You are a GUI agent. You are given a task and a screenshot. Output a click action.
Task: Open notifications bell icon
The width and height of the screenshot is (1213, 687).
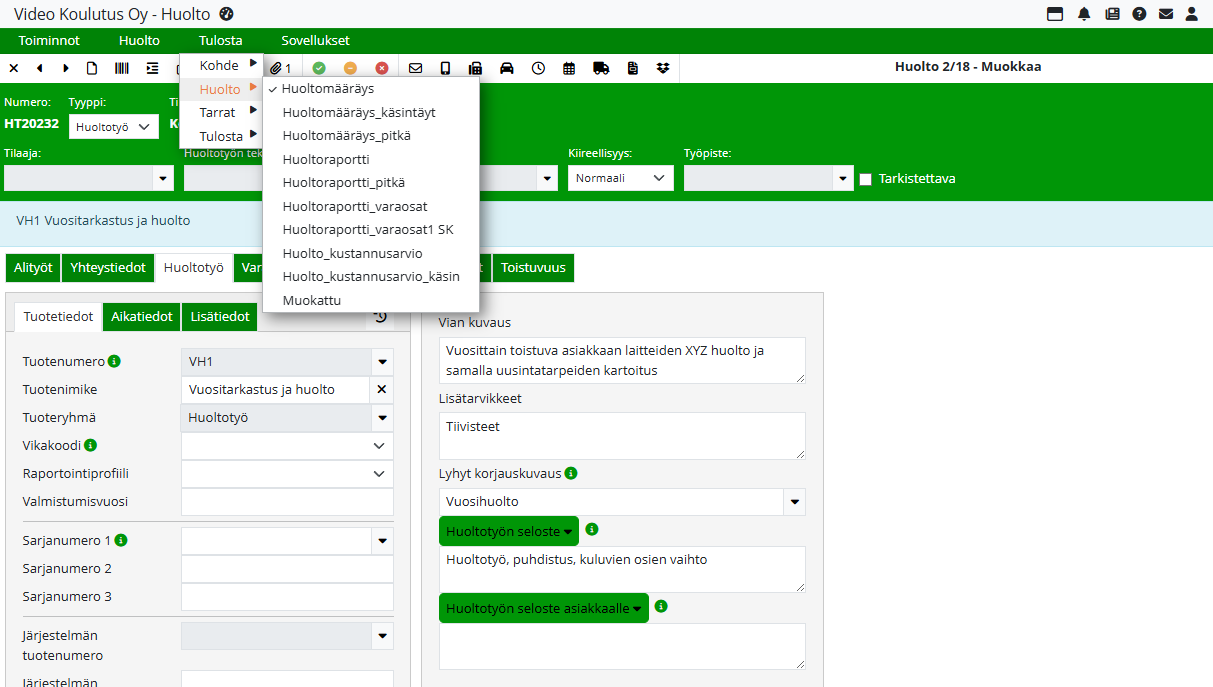(1084, 14)
